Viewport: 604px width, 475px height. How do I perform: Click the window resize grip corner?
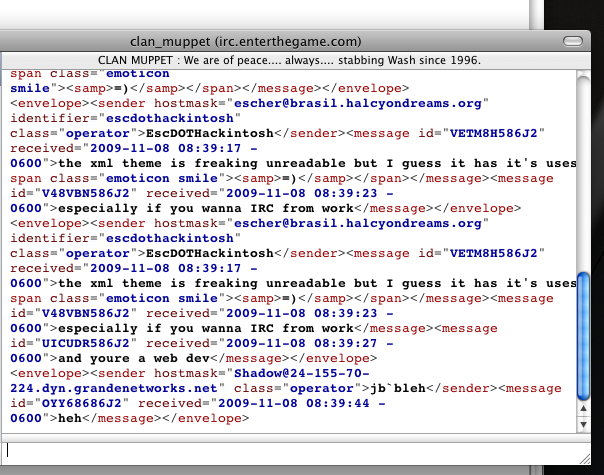pos(585,459)
